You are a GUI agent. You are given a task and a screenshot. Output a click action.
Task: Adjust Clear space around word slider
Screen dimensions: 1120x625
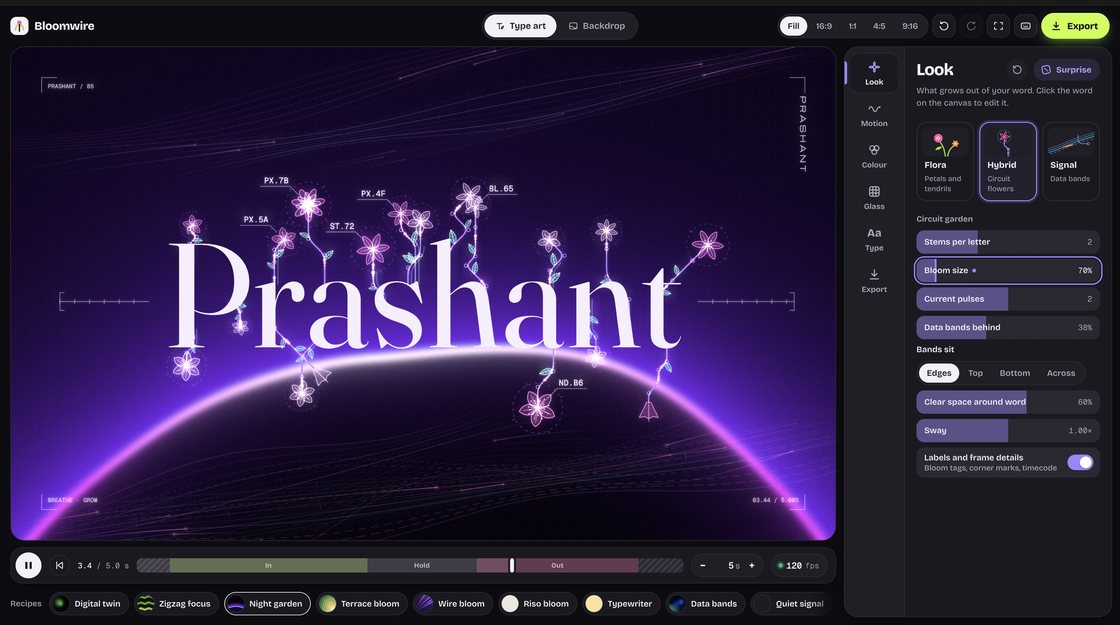[1007, 401]
